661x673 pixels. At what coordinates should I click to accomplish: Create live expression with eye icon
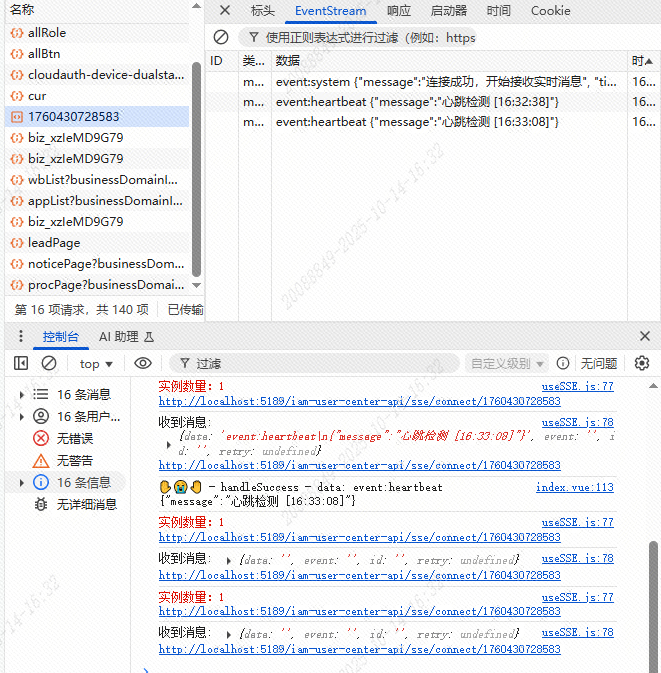[143, 363]
